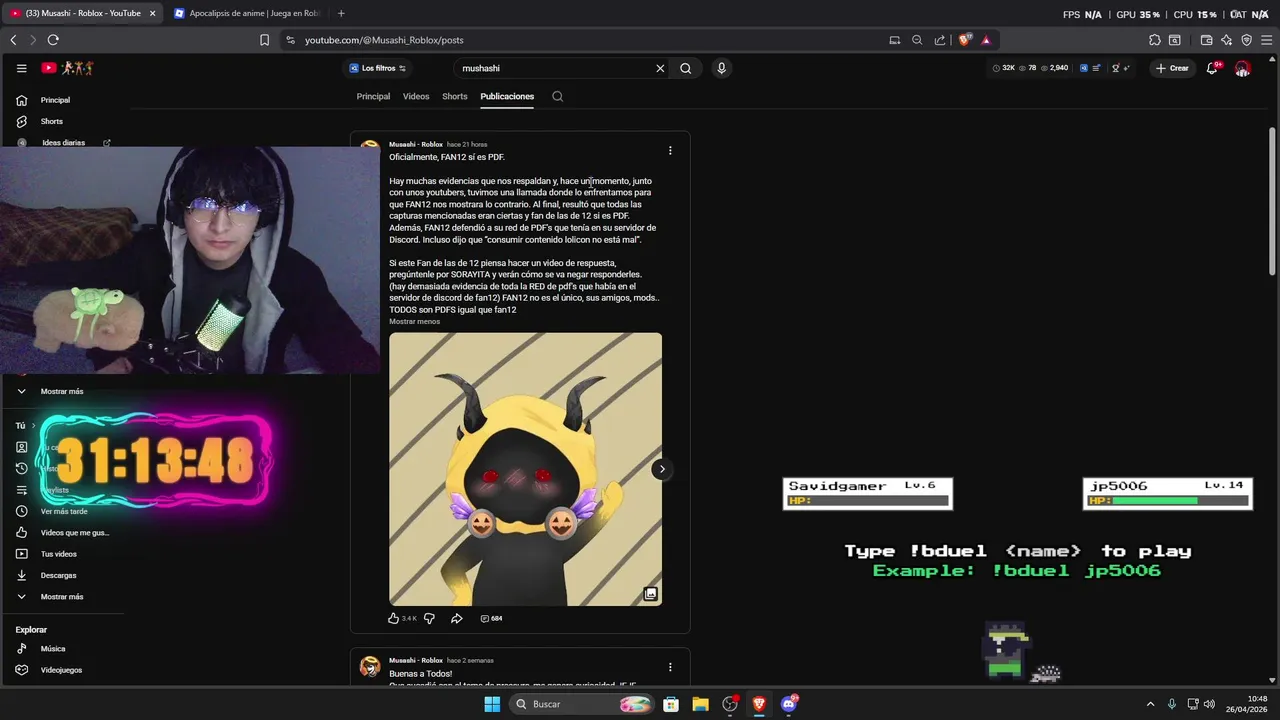Screen dimensions: 1280x720
Task: Open 'Videojuegos' under Explorar
Action: [62, 670]
